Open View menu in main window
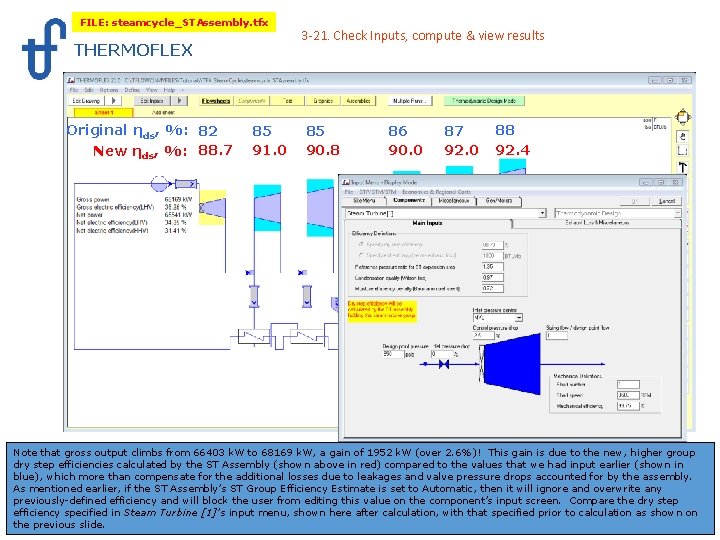 coord(152,90)
